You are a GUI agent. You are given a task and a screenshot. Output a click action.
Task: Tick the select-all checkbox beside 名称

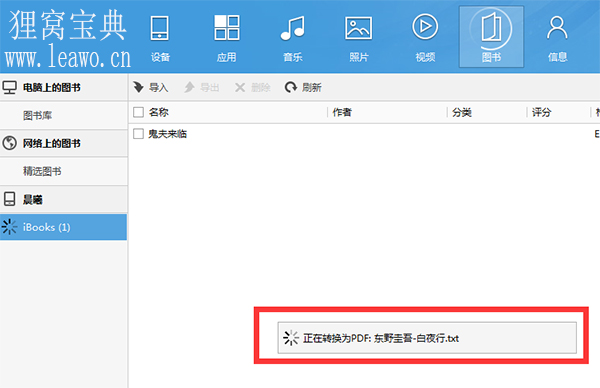[138, 112]
